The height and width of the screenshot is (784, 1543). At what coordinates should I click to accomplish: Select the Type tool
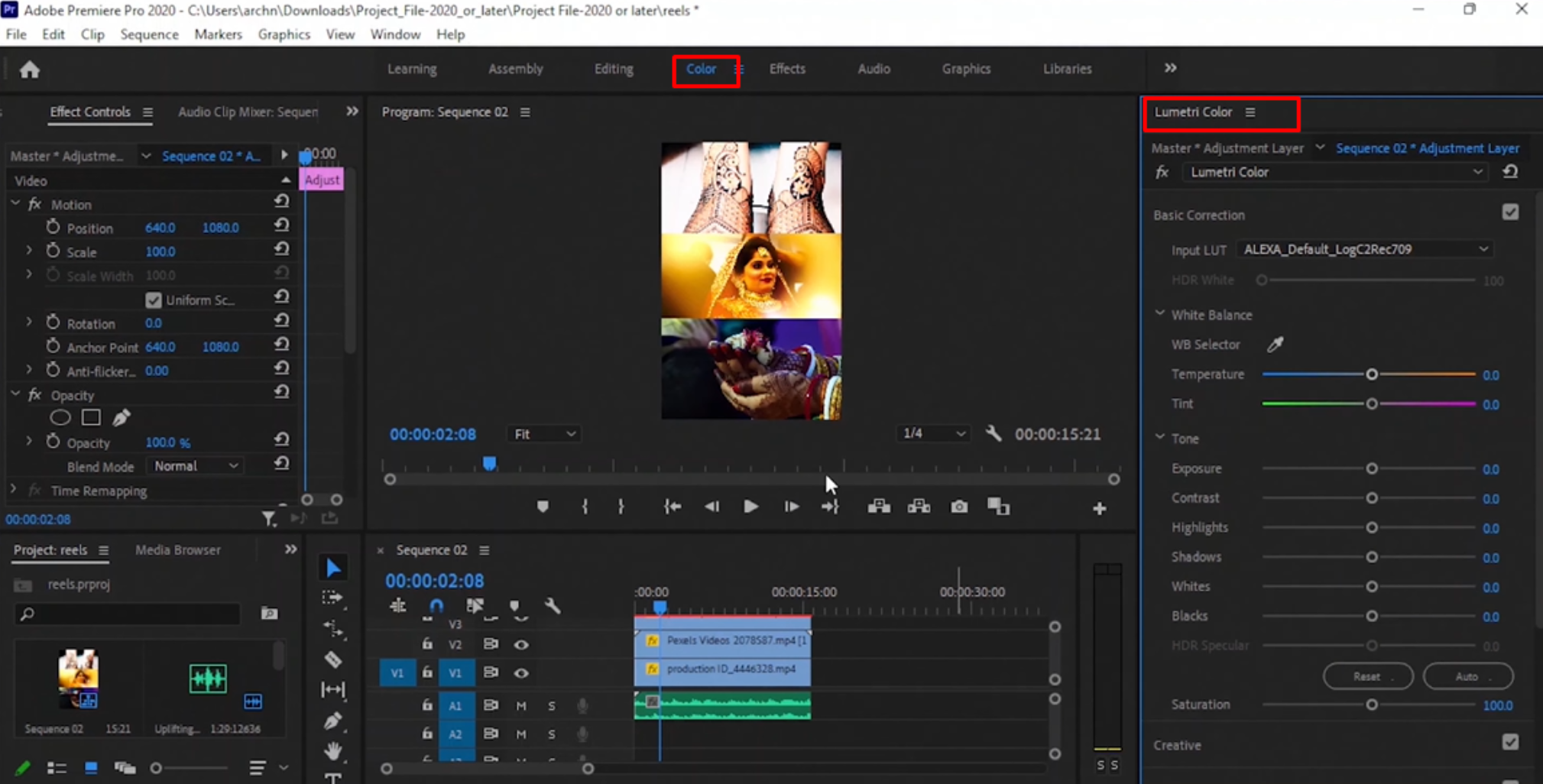[333, 777]
